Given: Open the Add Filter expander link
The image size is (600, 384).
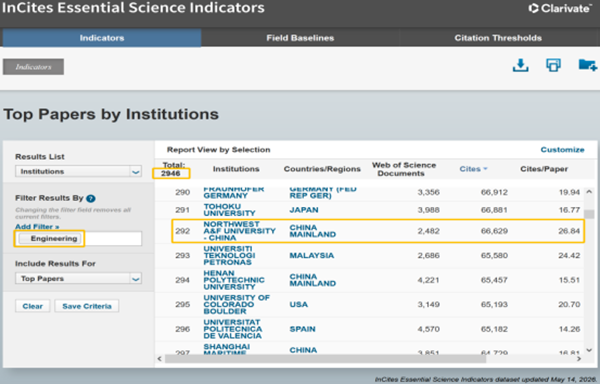Looking at the screenshot, I should coord(37,226).
